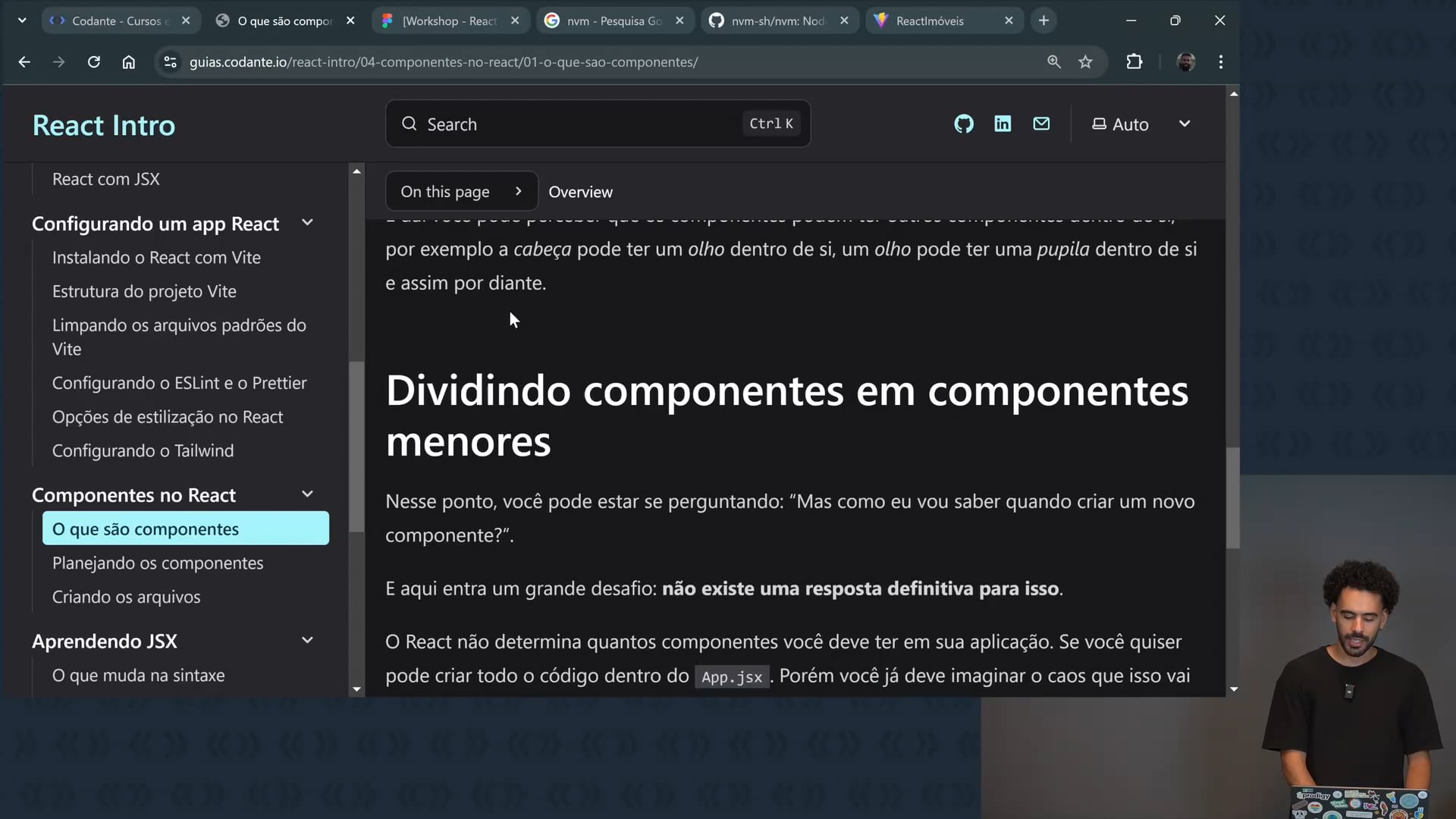Click the page scrollbar thumb
The image size is (1456, 819).
click(1234, 497)
